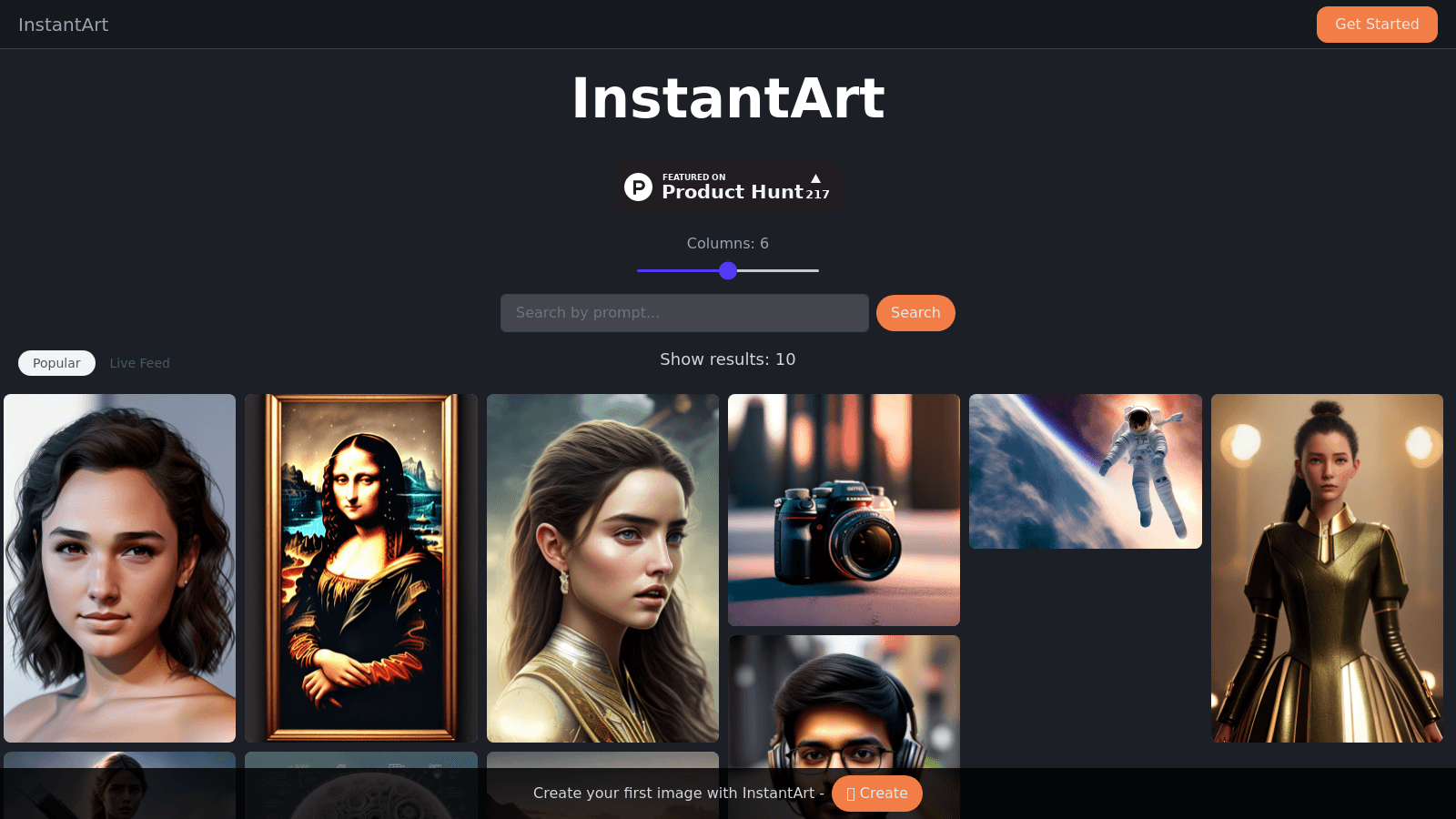The height and width of the screenshot is (819, 1456).
Task: Click the 217 upvote count
Action: pyautogui.click(x=817, y=194)
